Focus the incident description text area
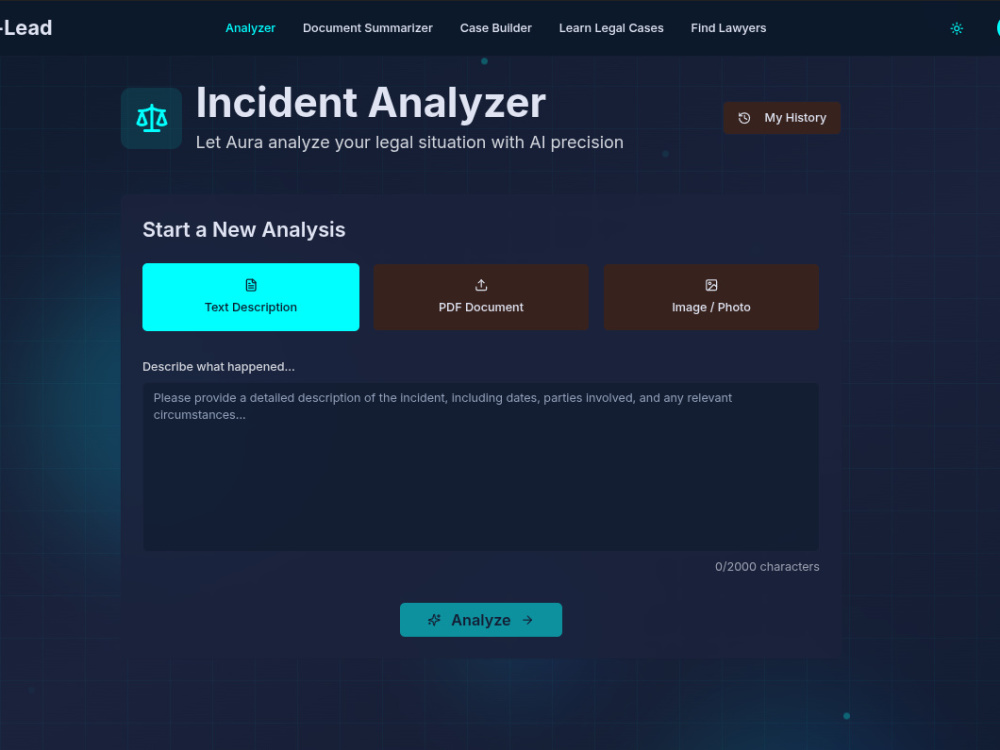1000x750 pixels. coord(481,467)
